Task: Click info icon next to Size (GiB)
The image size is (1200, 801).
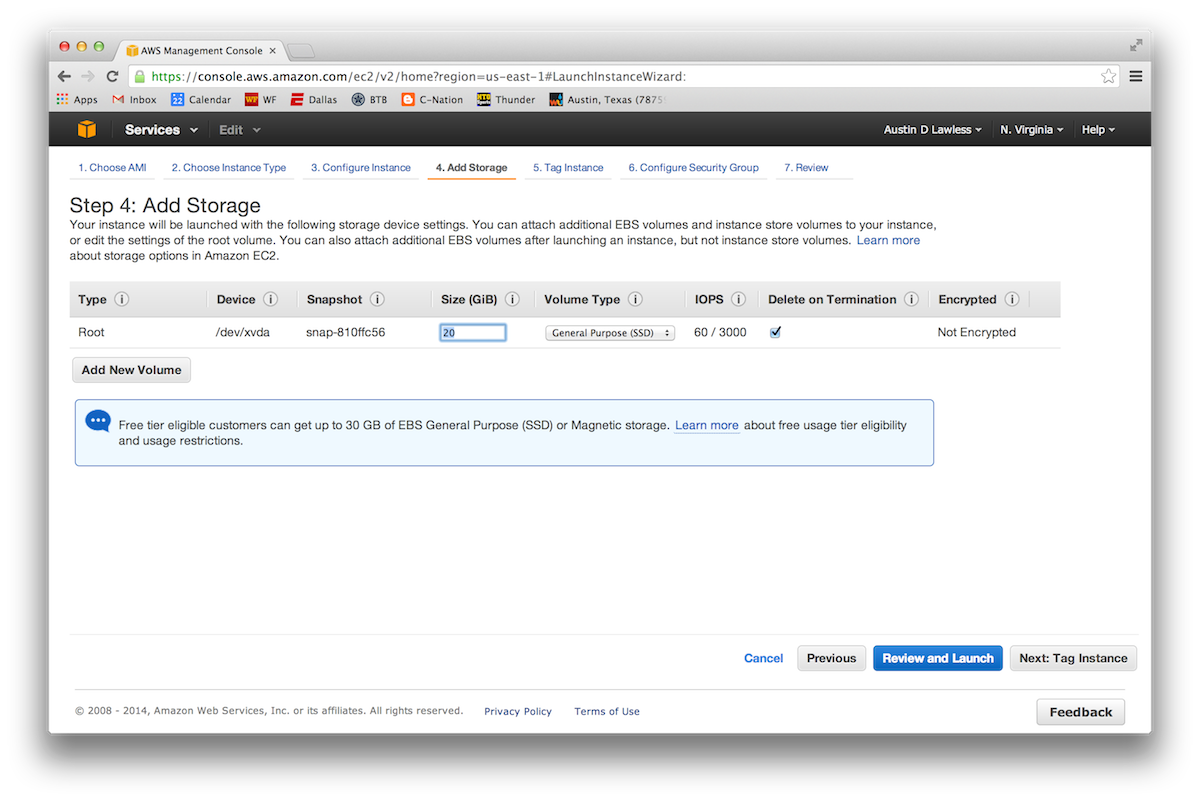Action: point(512,299)
